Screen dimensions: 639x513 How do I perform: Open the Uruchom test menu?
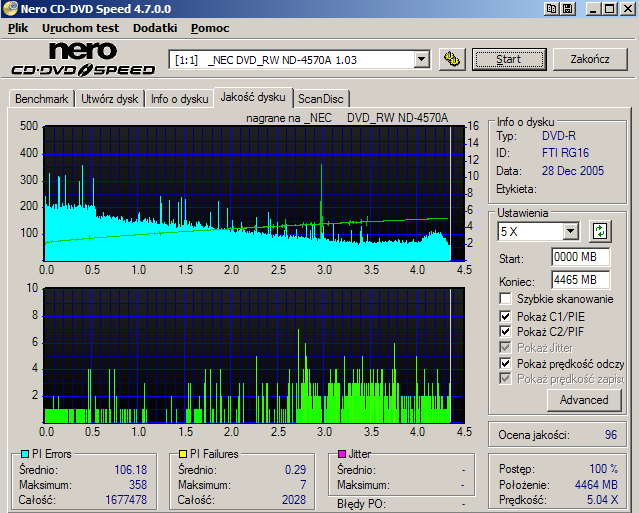click(80, 28)
